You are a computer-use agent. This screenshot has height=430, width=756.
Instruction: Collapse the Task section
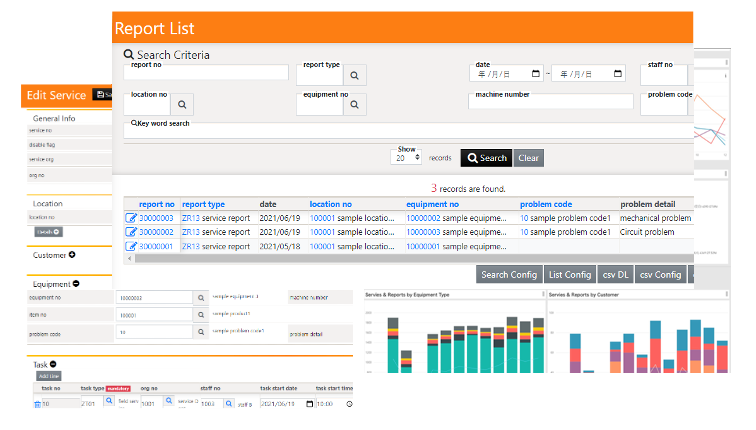pos(53,365)
